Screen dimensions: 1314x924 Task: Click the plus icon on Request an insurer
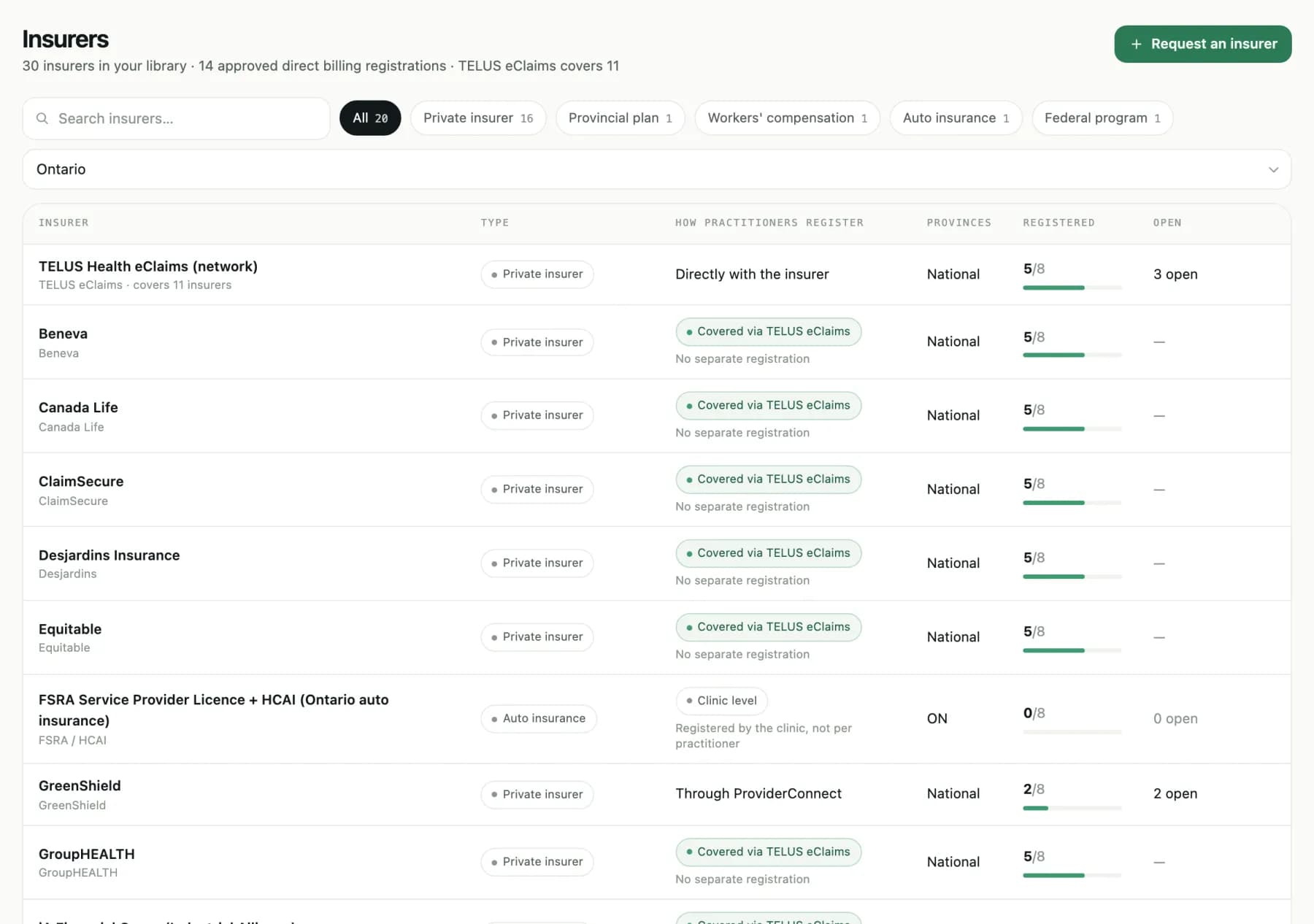pyautogui.click(x=1136, y=45)
